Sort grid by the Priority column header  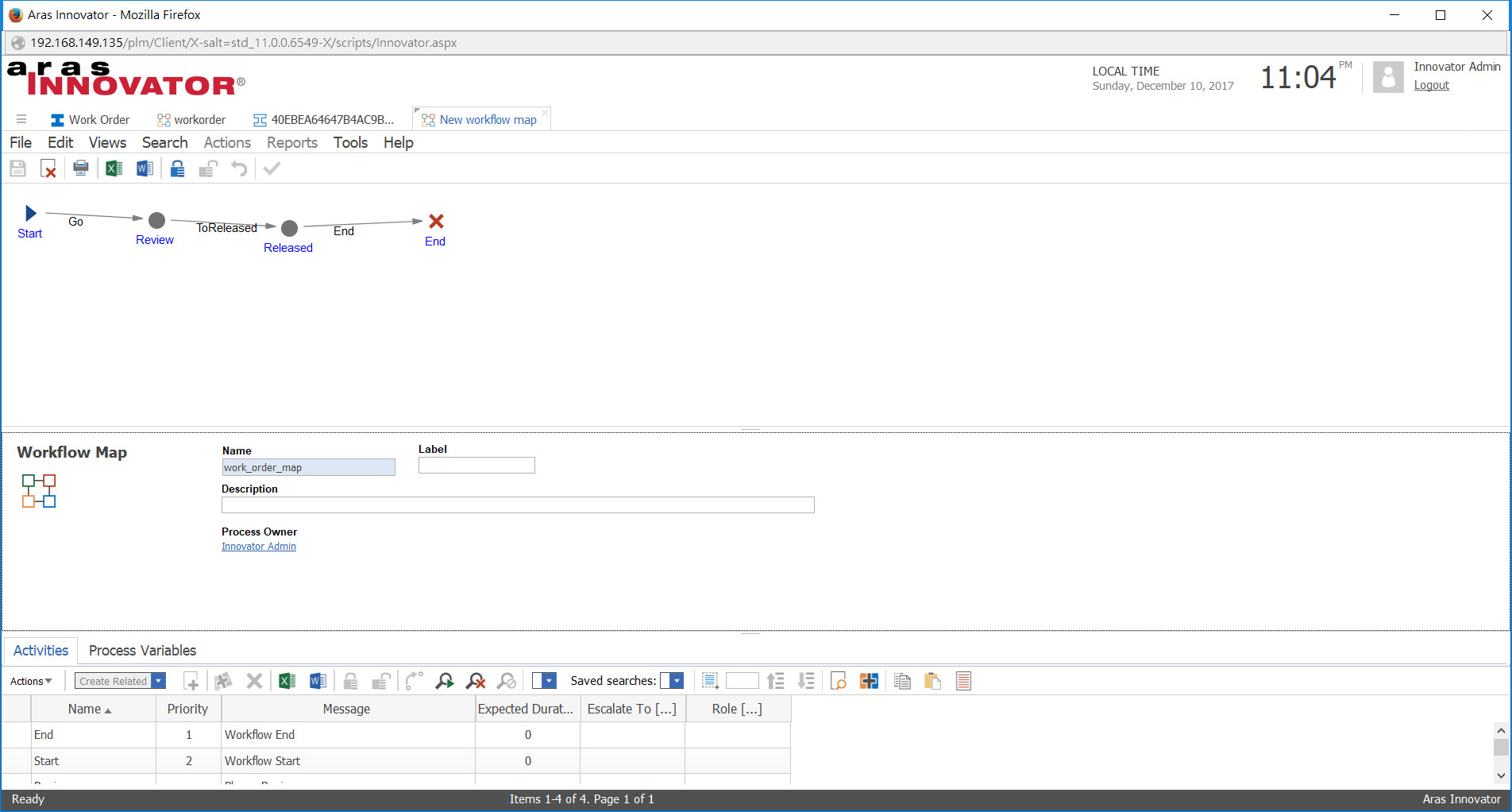[x=188, y=709]
